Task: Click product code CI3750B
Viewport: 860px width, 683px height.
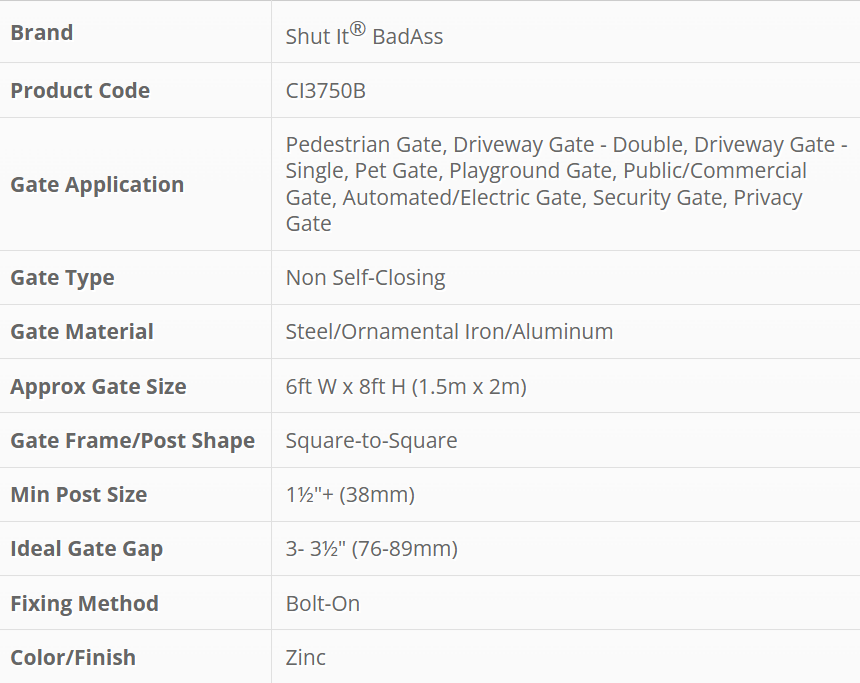Action: [x=326, y=91]
